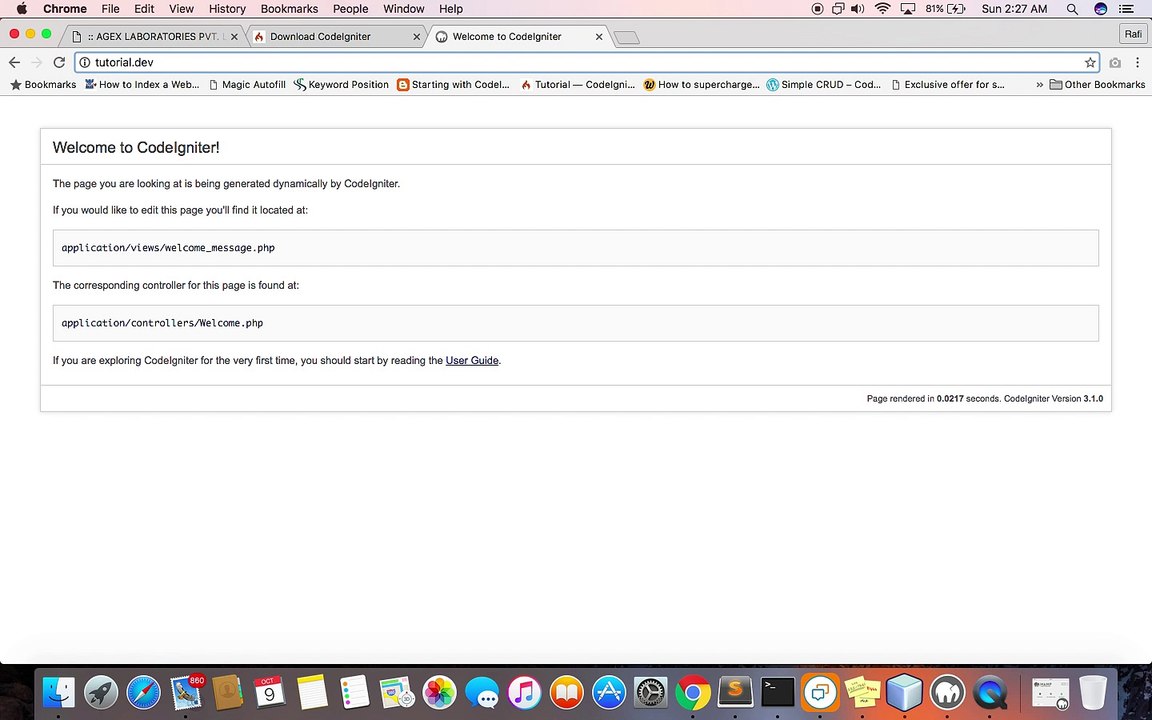The image size is (1152, 720).
Task: Open the Chrome application menu
Action: [x=65, y=9]
